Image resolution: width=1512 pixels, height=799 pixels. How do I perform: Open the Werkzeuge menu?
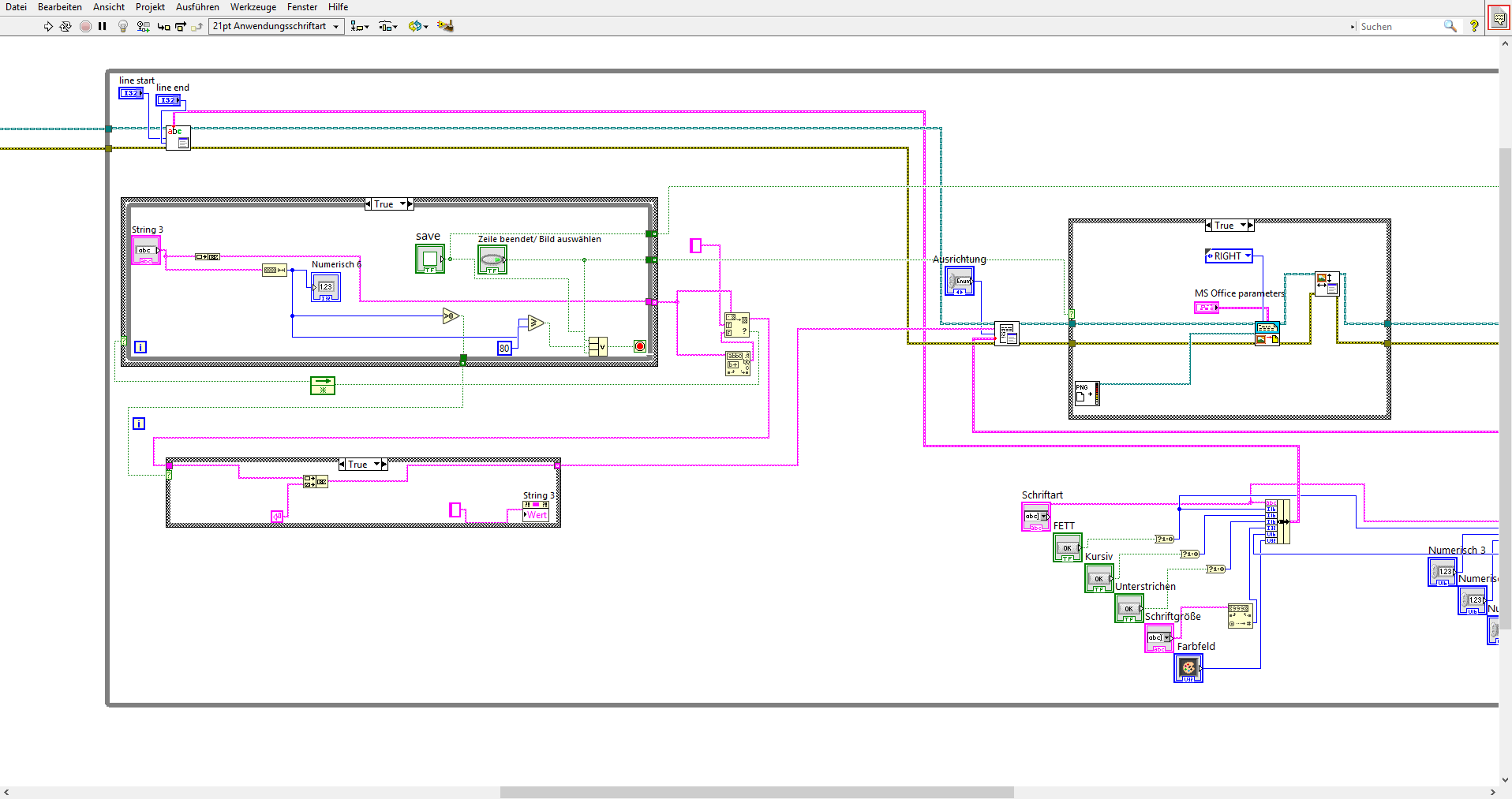[x=253, y=7]
